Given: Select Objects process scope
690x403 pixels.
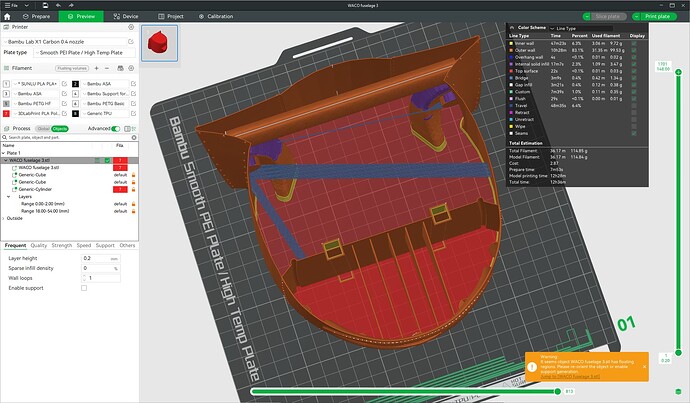Looking at the screenshot, I should coord(59,128).
